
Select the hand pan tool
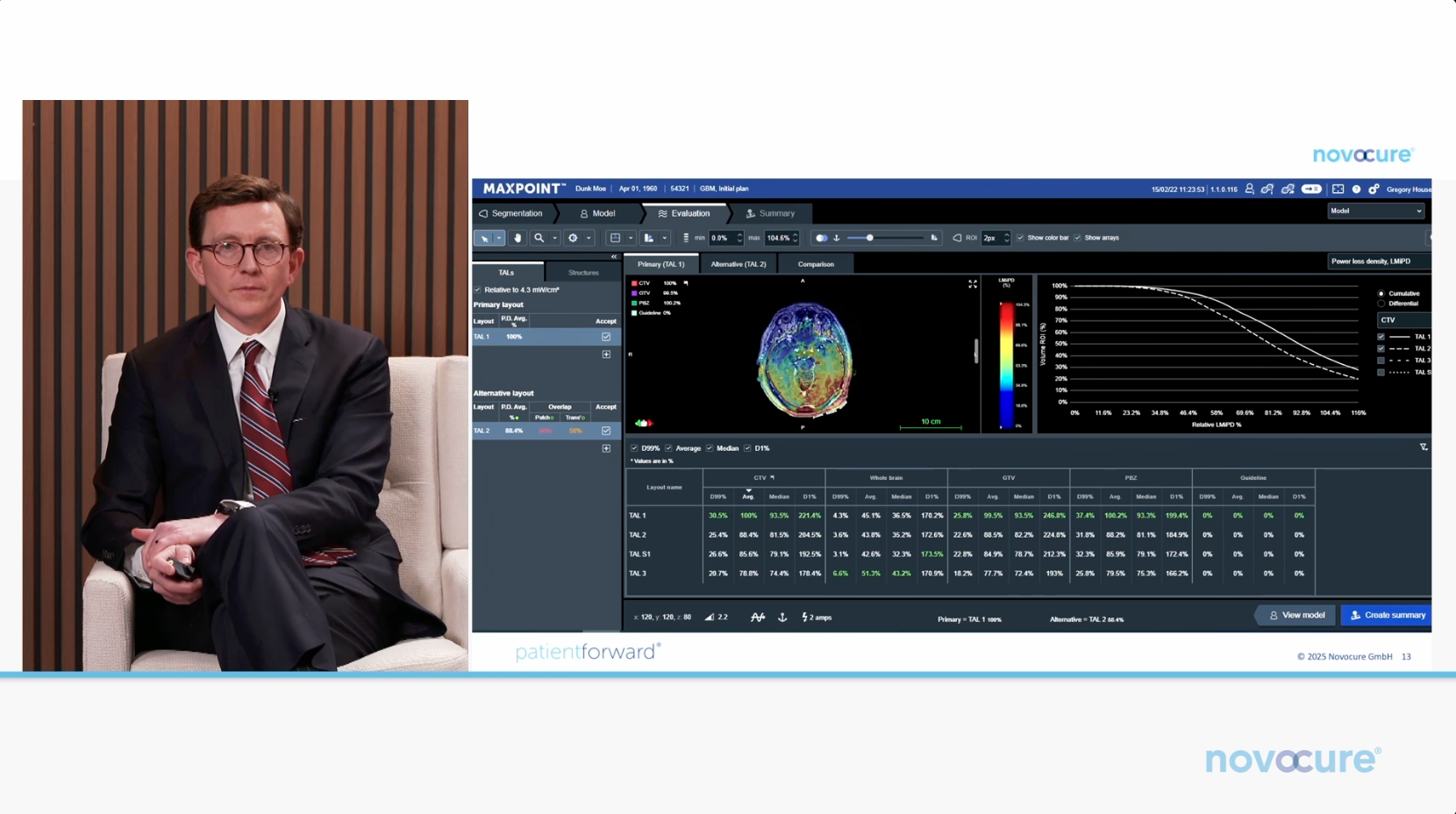click(517, 238)
